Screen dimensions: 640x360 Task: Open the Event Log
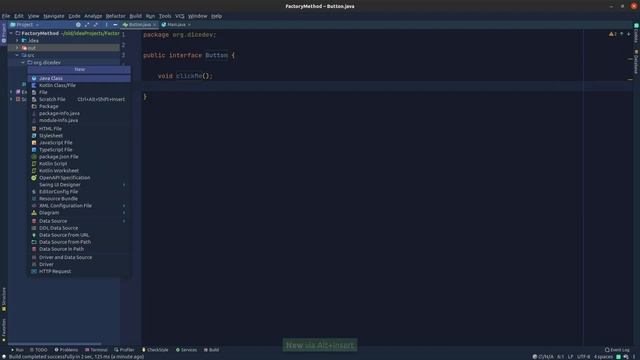pyautogui.click(x=617, y=350)
